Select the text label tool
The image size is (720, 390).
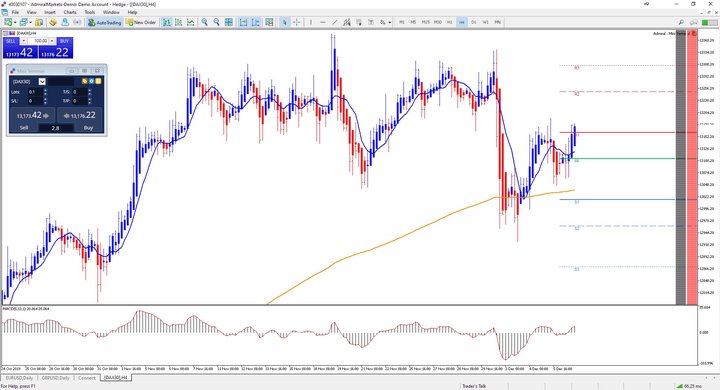click(x=371, y=22)
